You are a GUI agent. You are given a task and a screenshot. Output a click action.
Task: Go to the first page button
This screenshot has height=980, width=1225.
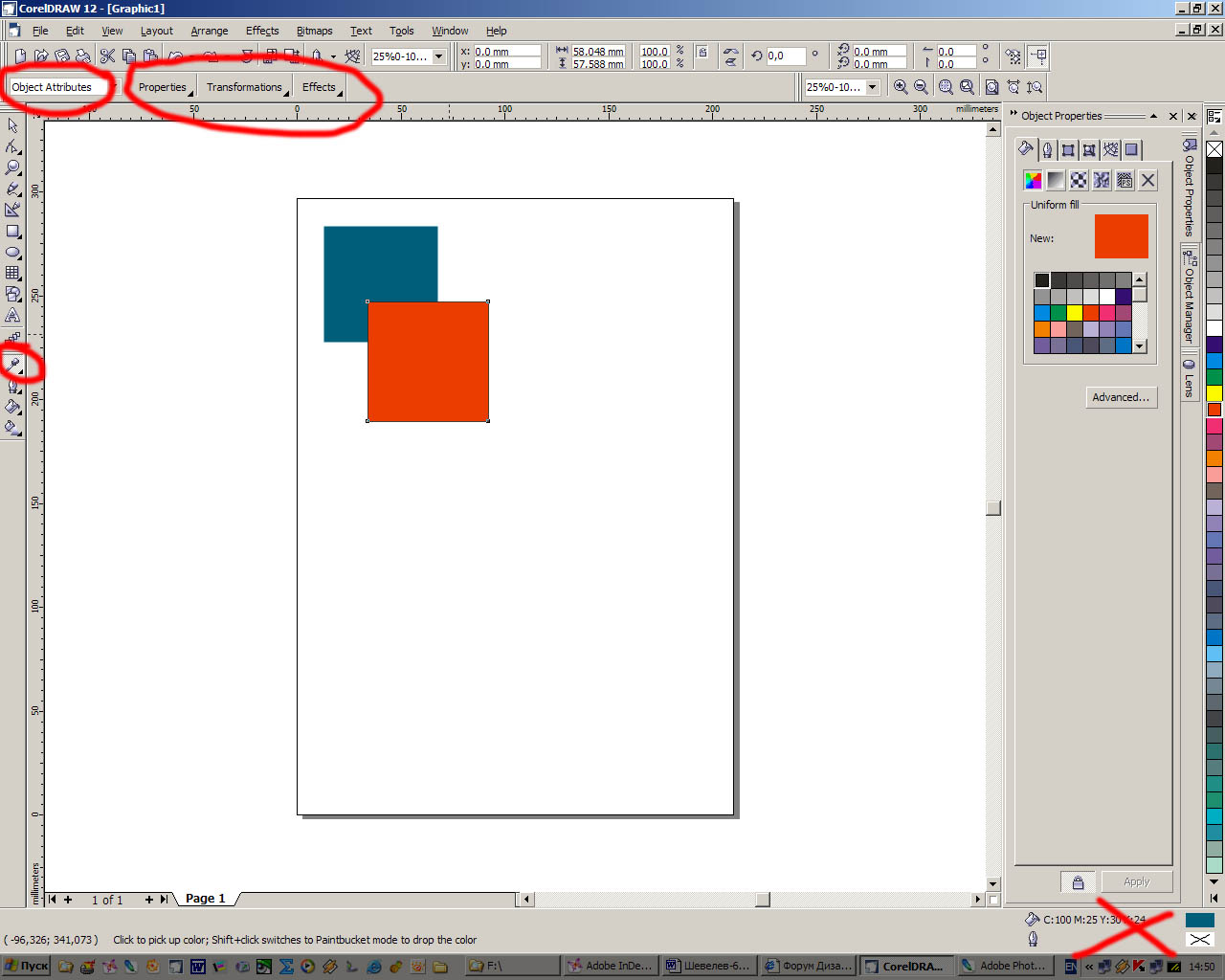coord(53,900)
